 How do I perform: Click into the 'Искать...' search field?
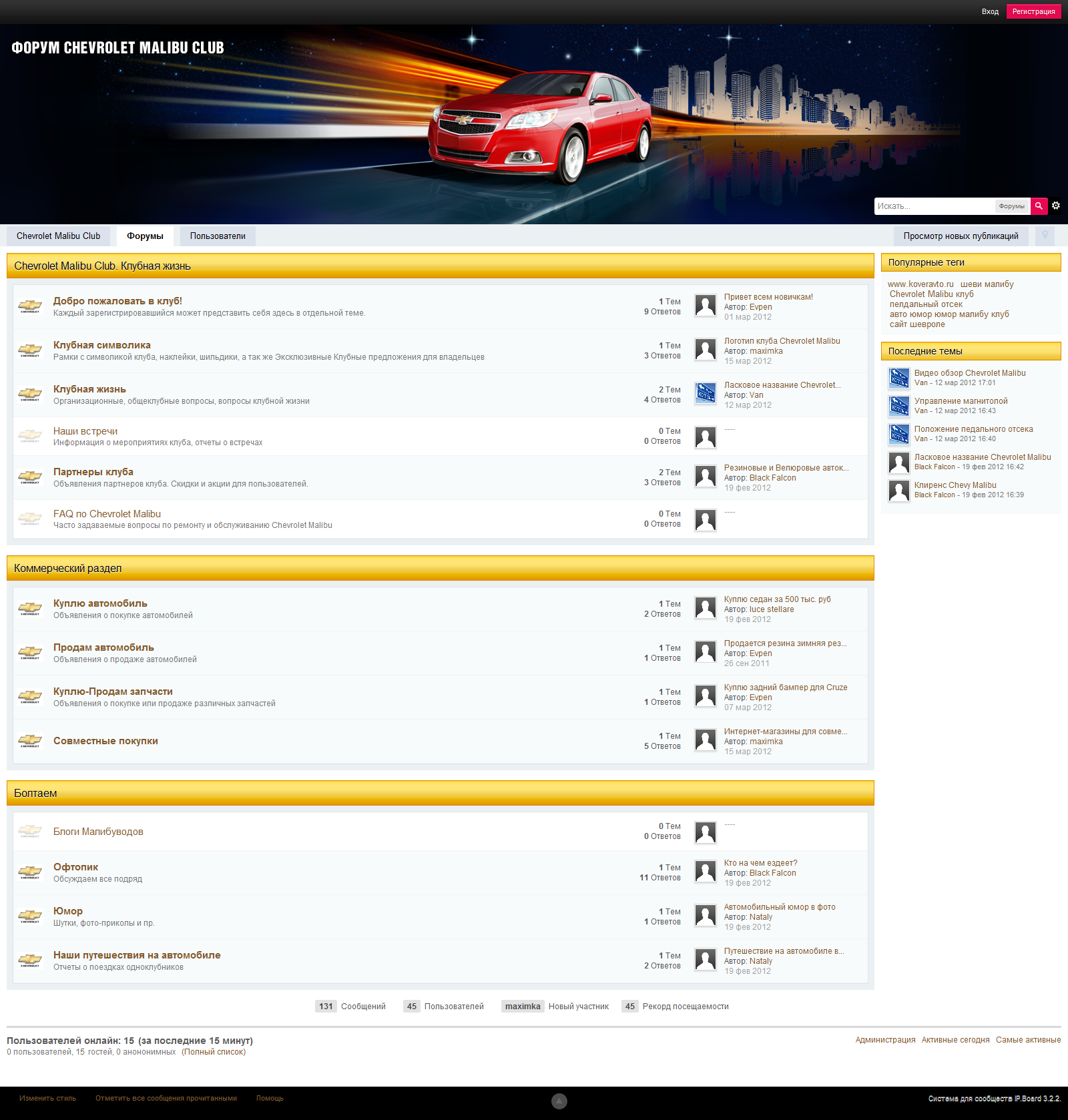coord(934,206)
